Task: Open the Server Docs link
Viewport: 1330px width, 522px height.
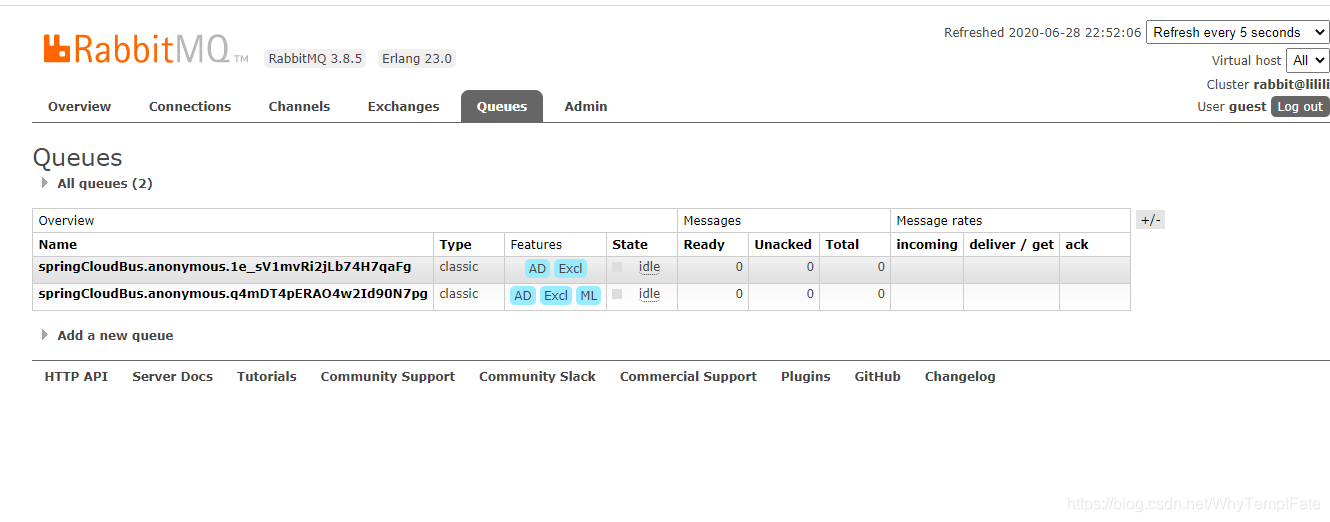Action: tap(172, 377)
